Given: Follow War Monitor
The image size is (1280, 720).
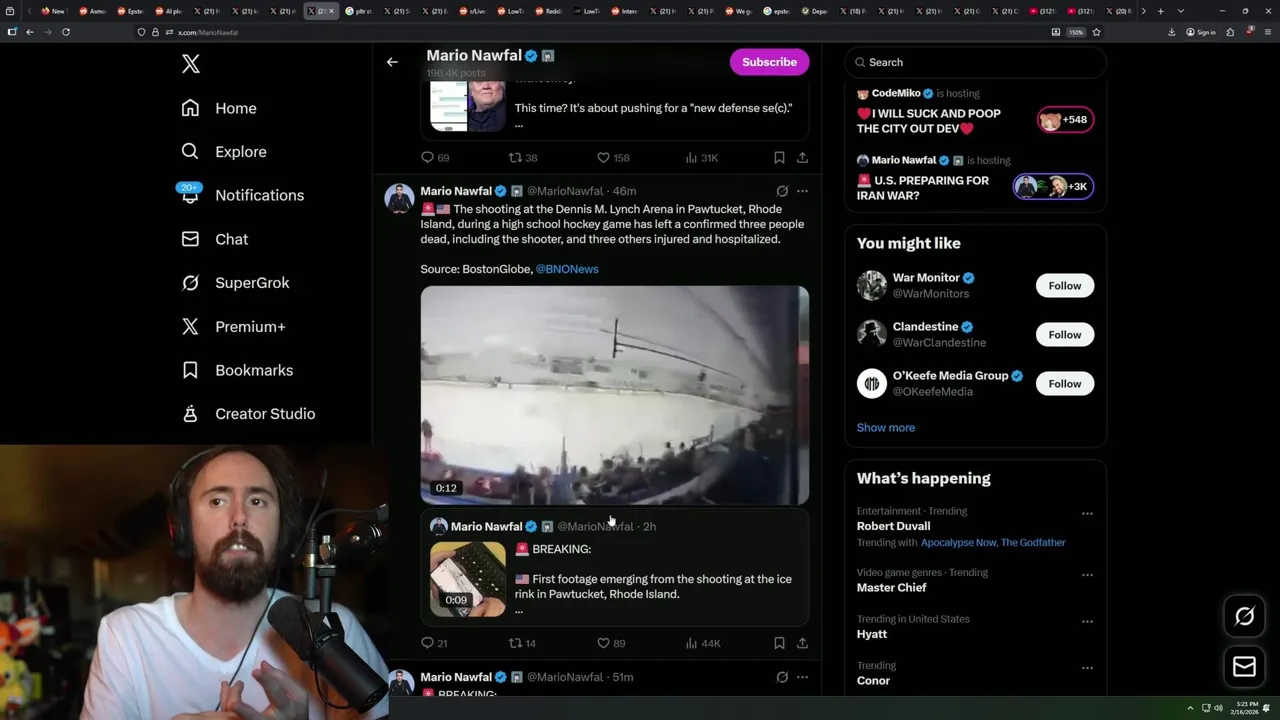Looking at the screenshot, I should (x=1064, y=286).
